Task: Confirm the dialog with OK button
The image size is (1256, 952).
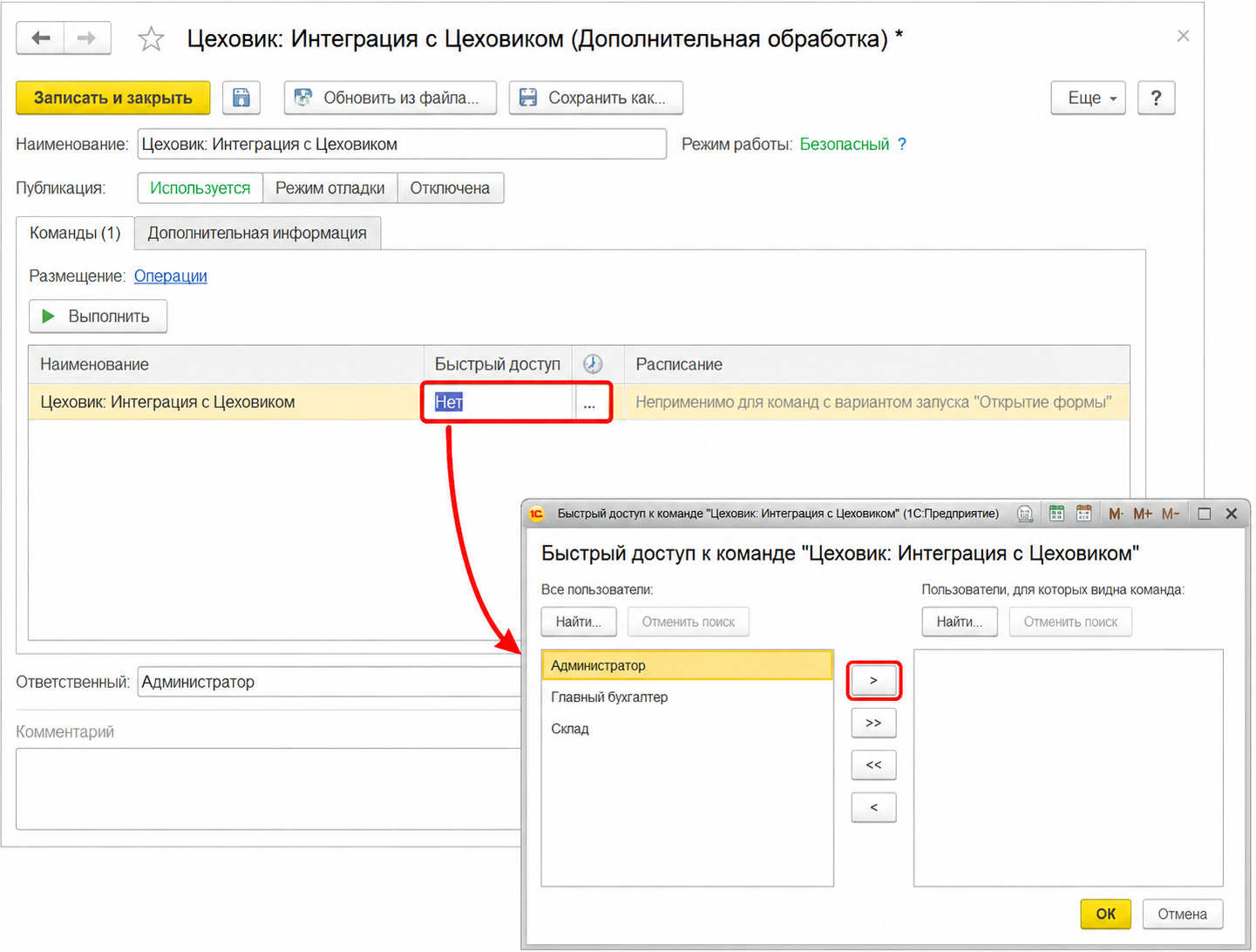Action: pyautogui.click(x=1105, y=914)
